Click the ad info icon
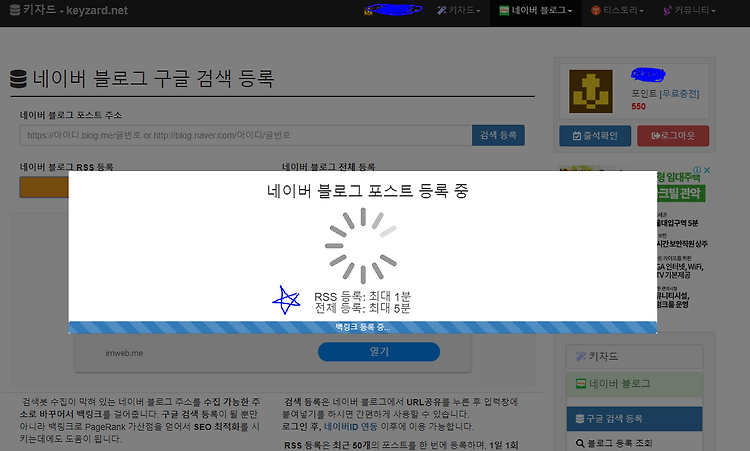750x451 pixels. coord(697,170)
